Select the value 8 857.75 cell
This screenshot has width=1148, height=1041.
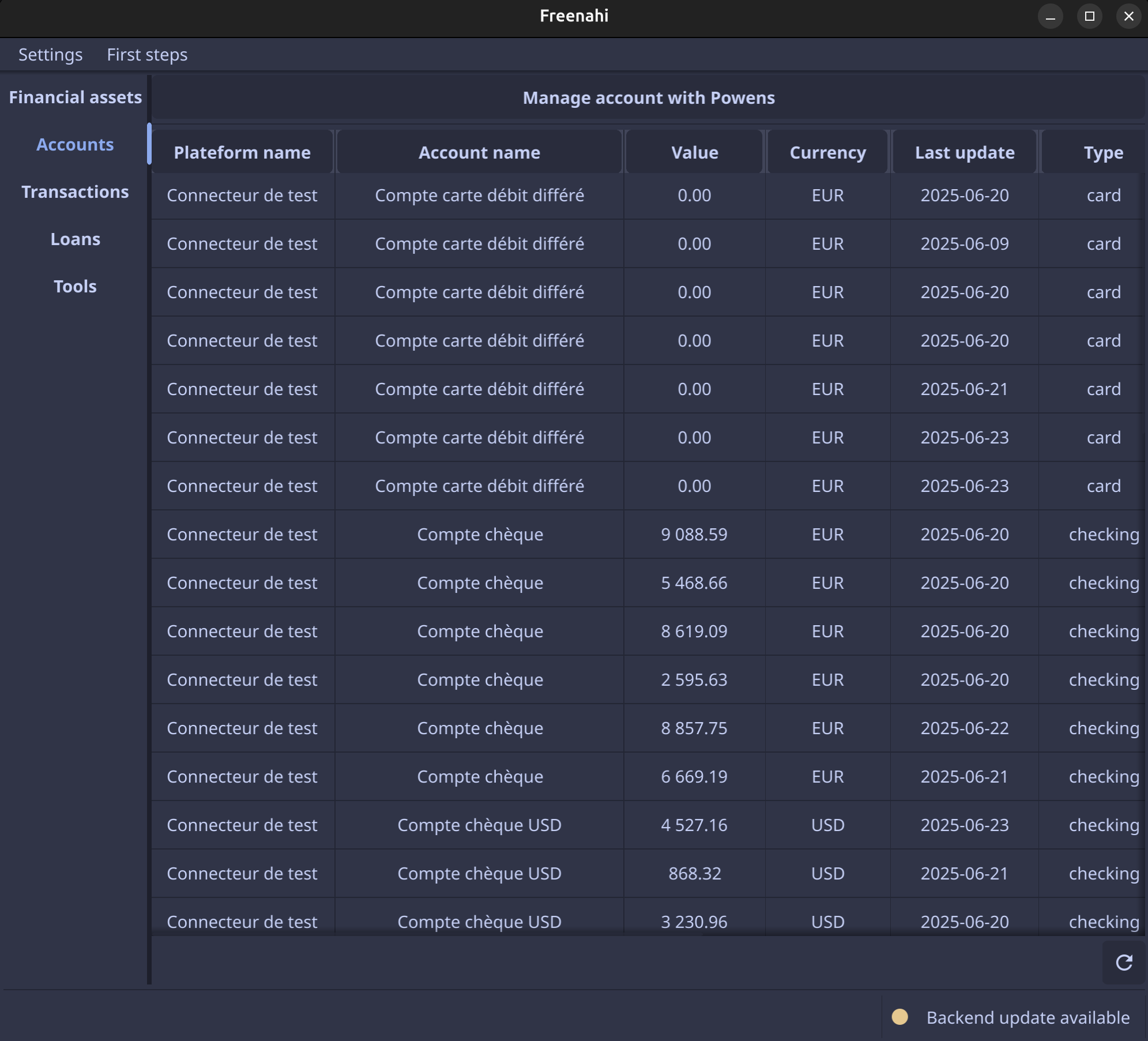tap(694, 728)
